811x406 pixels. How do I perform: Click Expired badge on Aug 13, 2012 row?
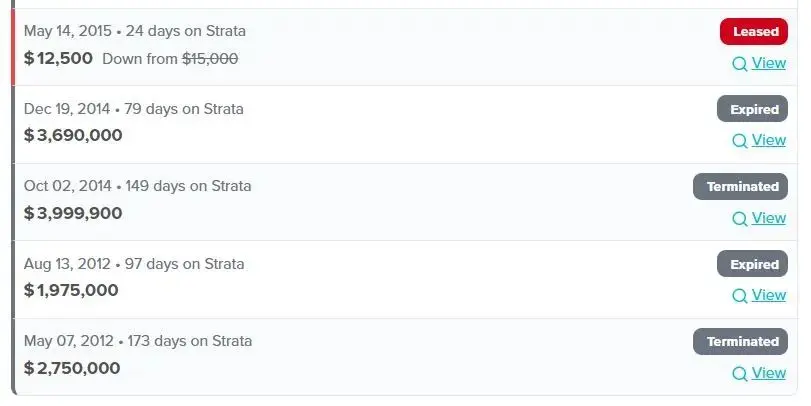pyautogui.click(x=752, y=264)
